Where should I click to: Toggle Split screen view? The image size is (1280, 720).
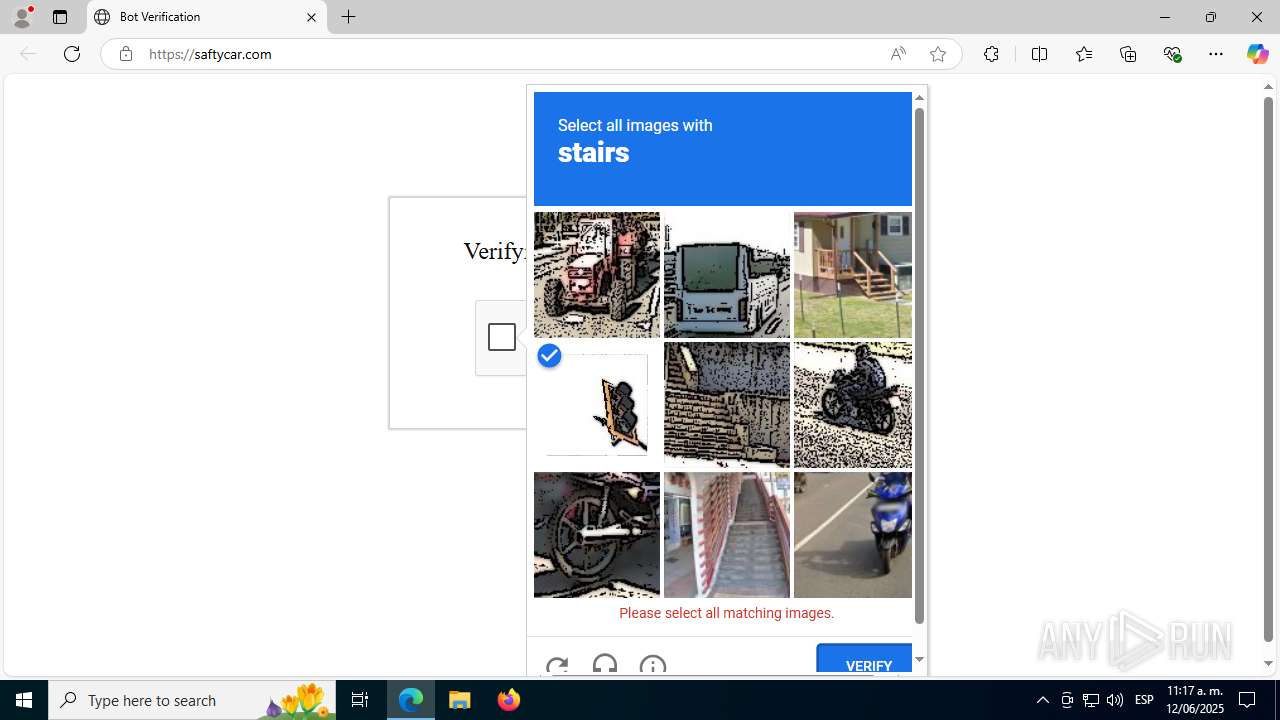coord(1039,54)
